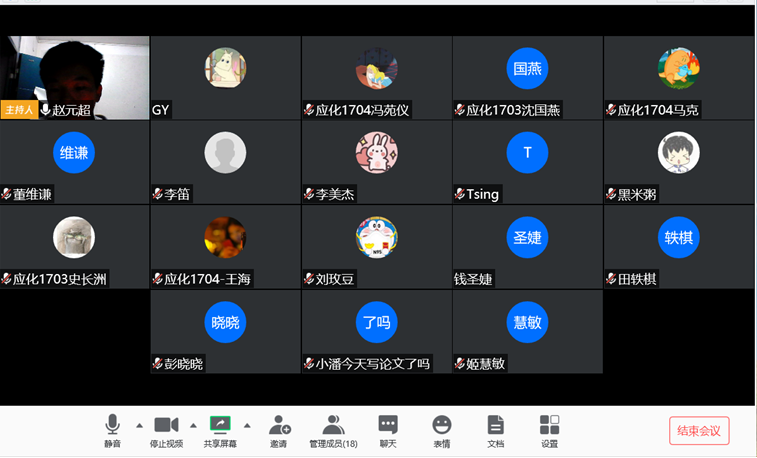Click the 主持人 host badge
This screenshot has width=757, height=458.
[x=19, y=110]
